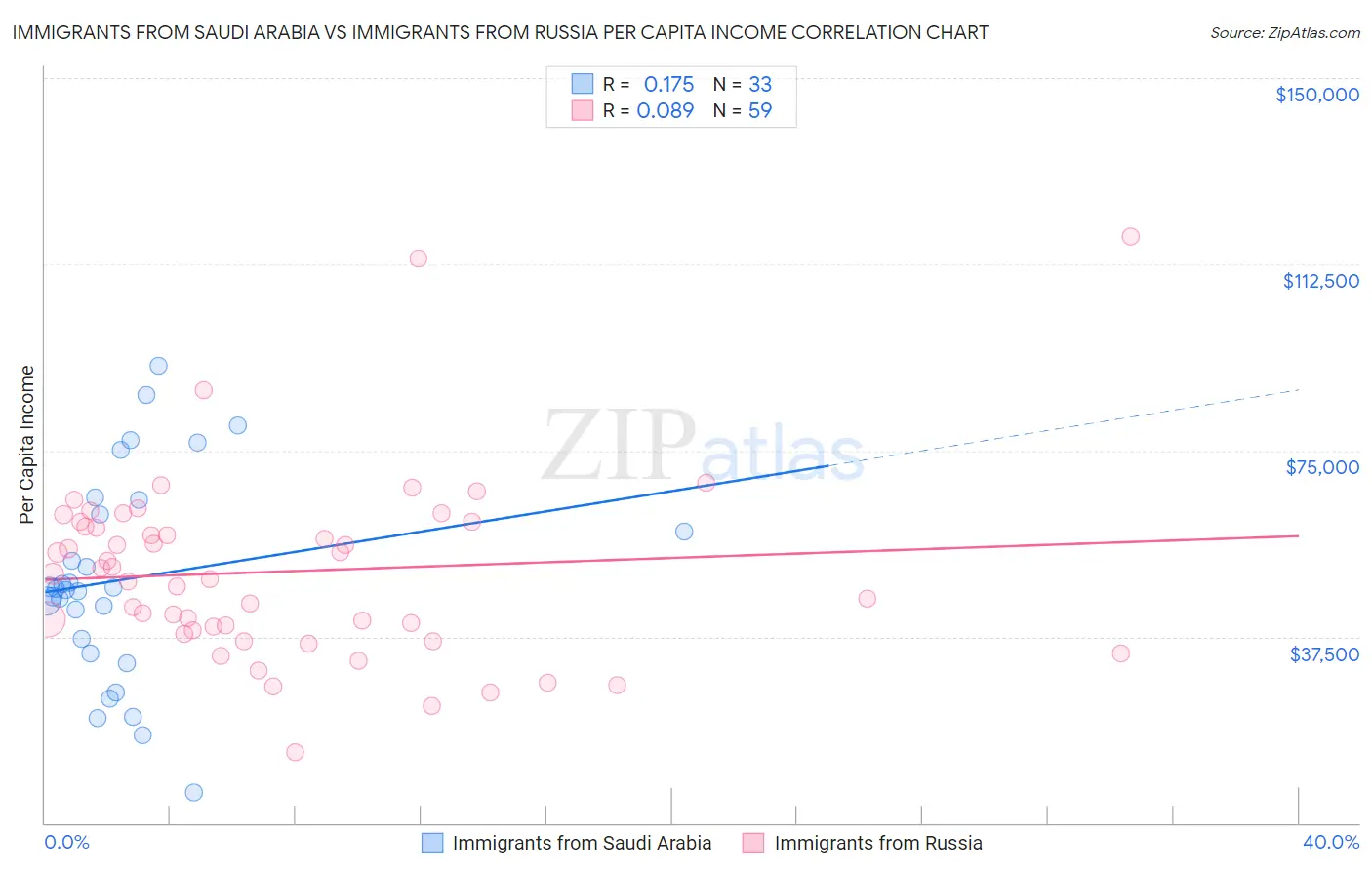The image size is (1372, 870).
Task: Click the 0.0% x-axis label
Action: [66, 842]
